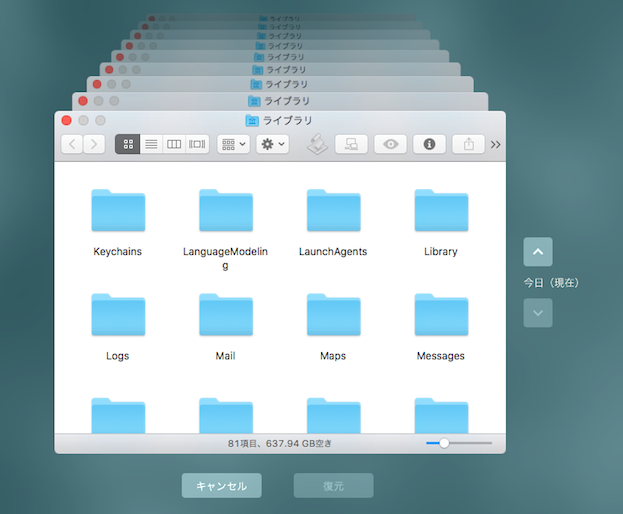The height and width of the screenshot is (514, 623).
Task: Expand the toolbar overflow chevron
Action: (x=495, y=144)
